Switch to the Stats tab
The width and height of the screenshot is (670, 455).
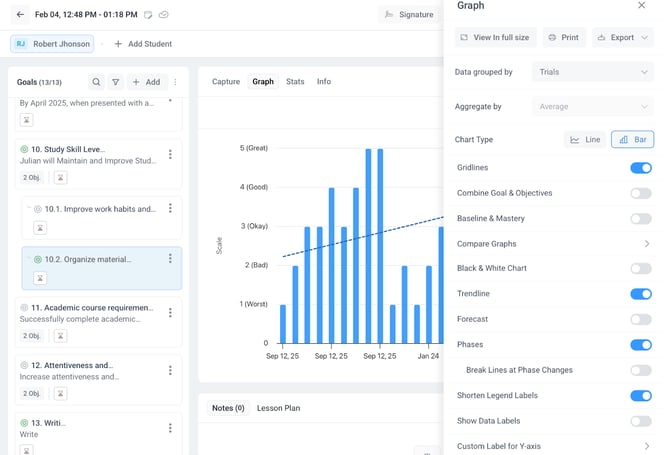coord(295,82)
